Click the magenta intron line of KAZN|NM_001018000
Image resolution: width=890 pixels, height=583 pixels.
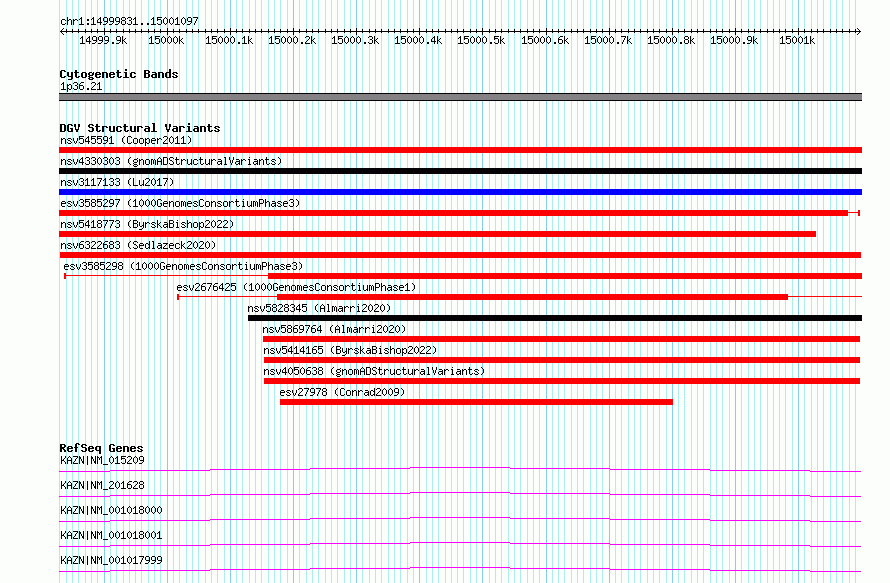[x=460, y=519]
